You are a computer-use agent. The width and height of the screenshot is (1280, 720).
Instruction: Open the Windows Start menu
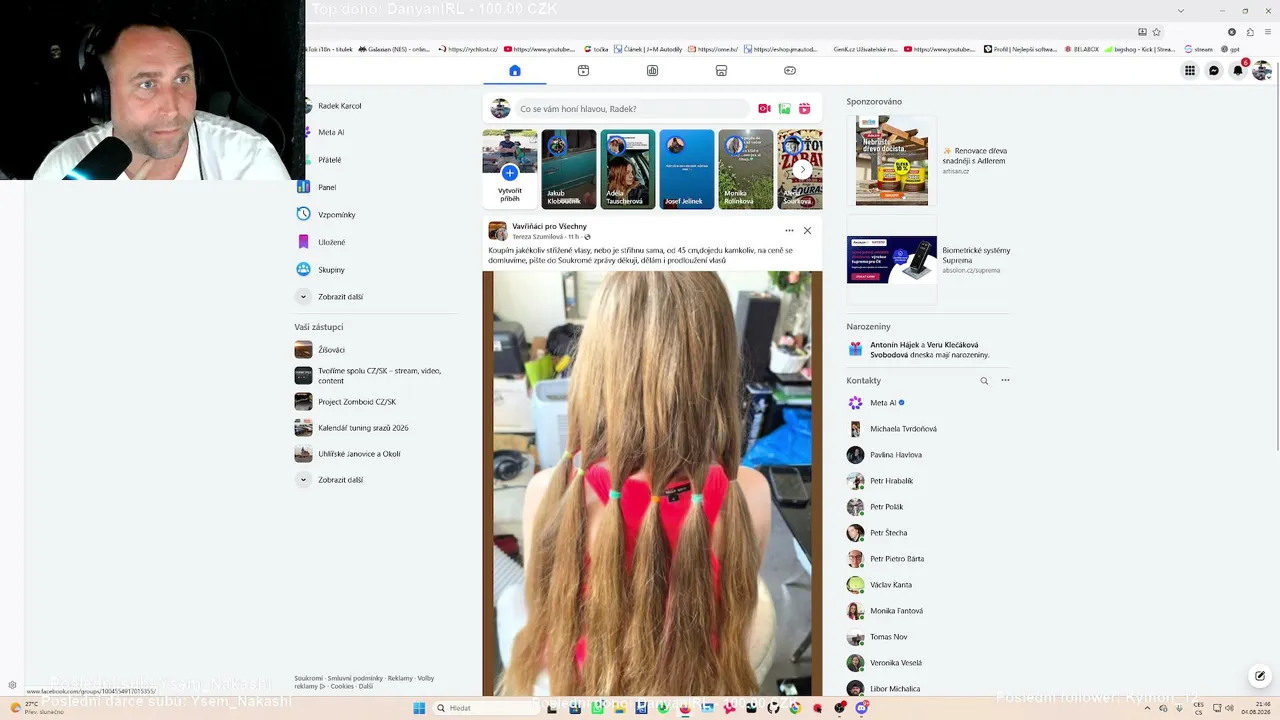[419, 708]
